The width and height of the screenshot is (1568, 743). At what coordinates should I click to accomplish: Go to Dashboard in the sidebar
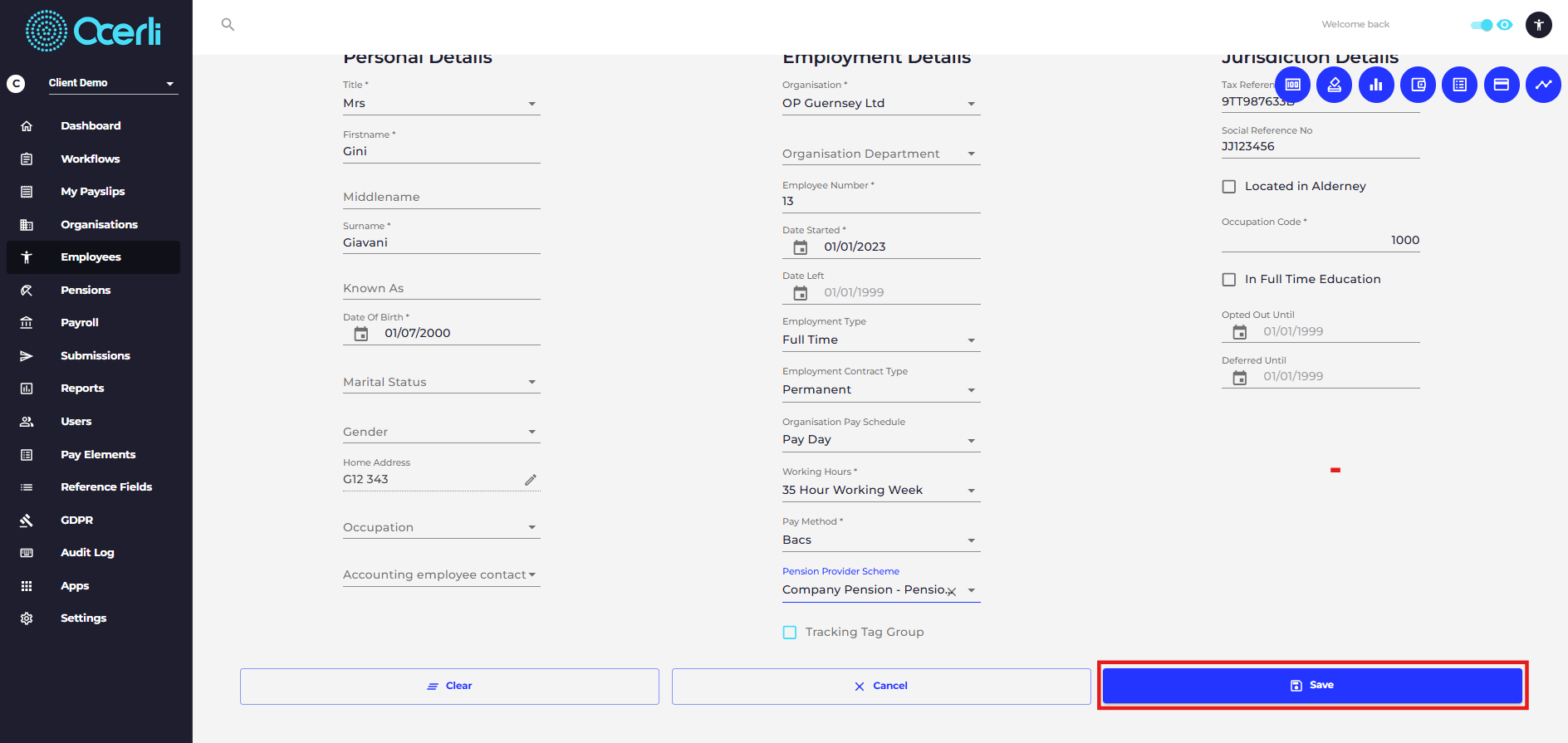[x=93, y=126]
